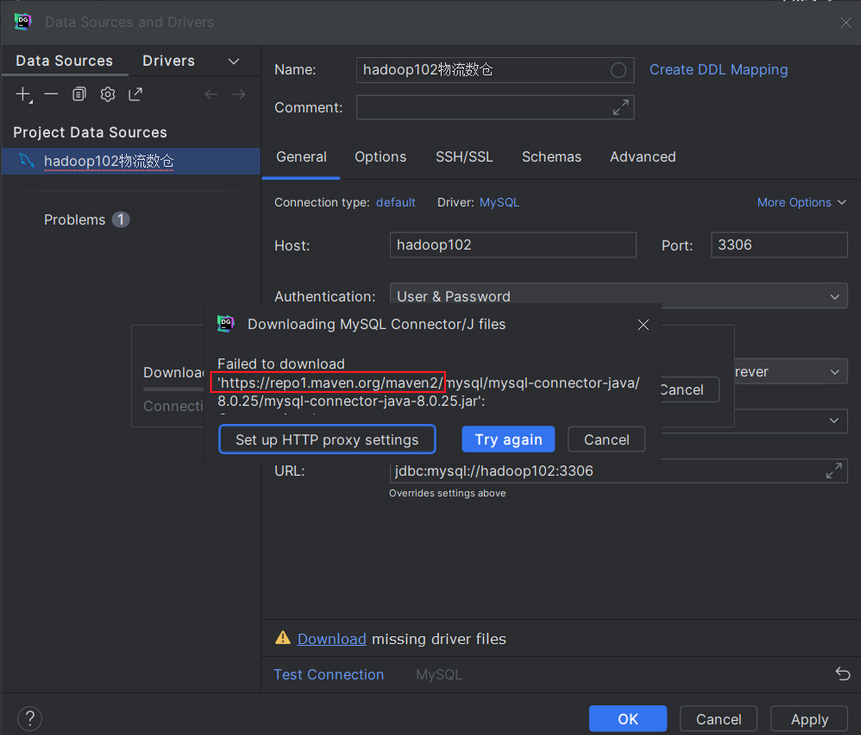Click the download progress bar
This screenshot has height=735, width=861.
click(174, 389)
